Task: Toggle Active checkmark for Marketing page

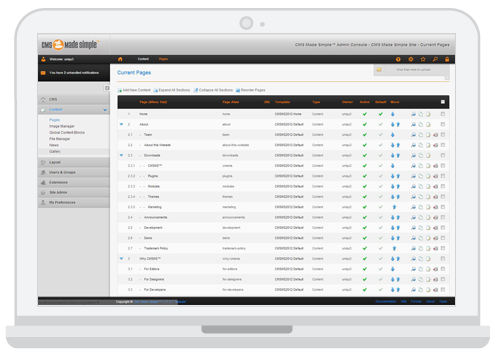Action: click(365, 207)
